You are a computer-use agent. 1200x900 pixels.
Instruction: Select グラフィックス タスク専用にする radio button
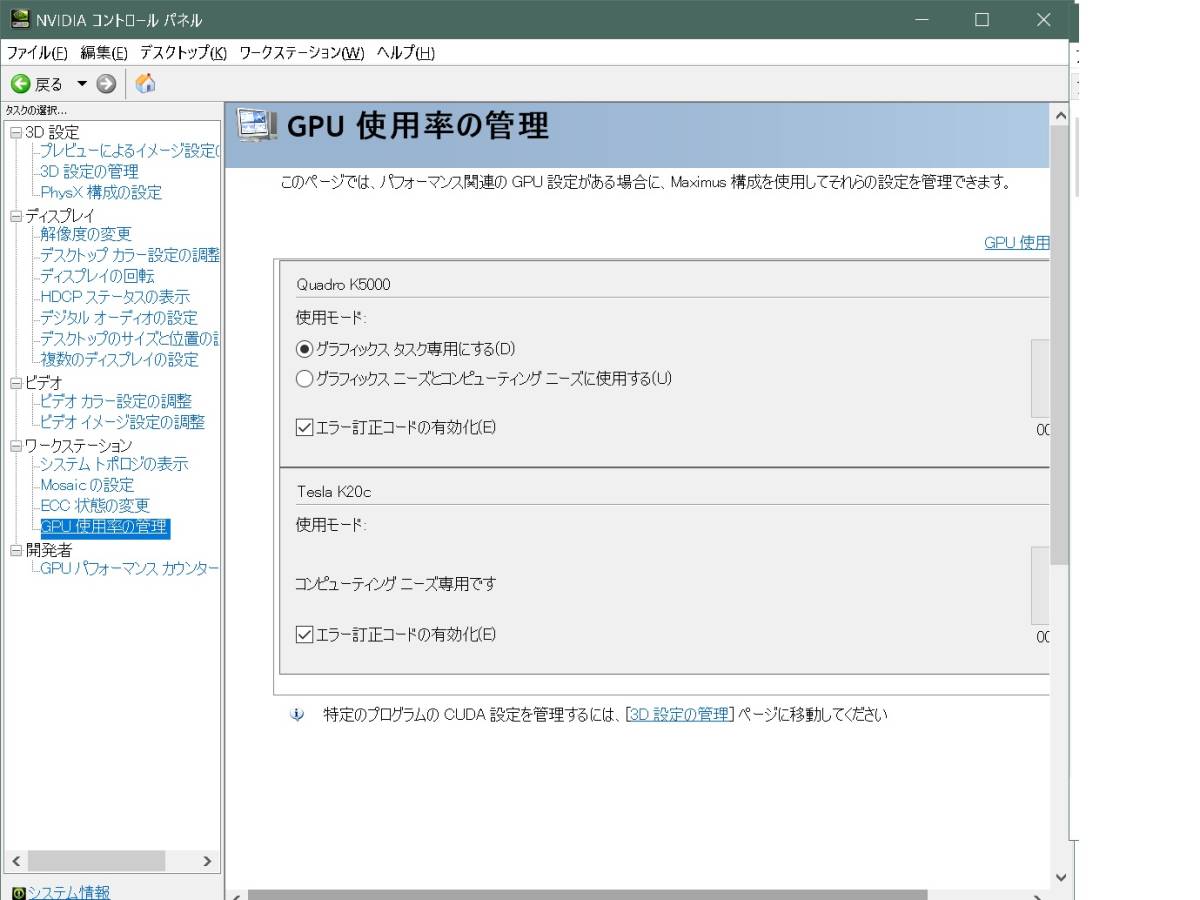click(x=305, y=349)
